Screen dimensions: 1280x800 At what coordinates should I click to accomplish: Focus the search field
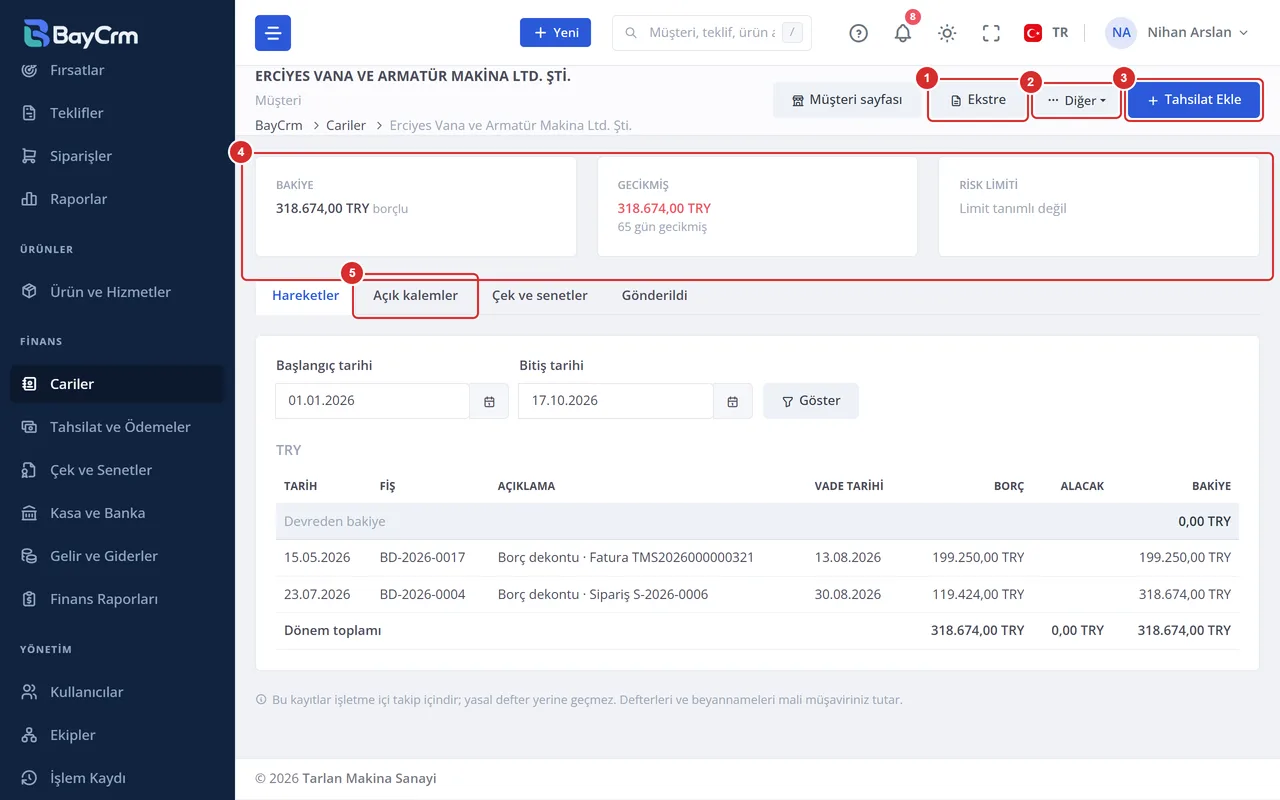coord(711,33)
